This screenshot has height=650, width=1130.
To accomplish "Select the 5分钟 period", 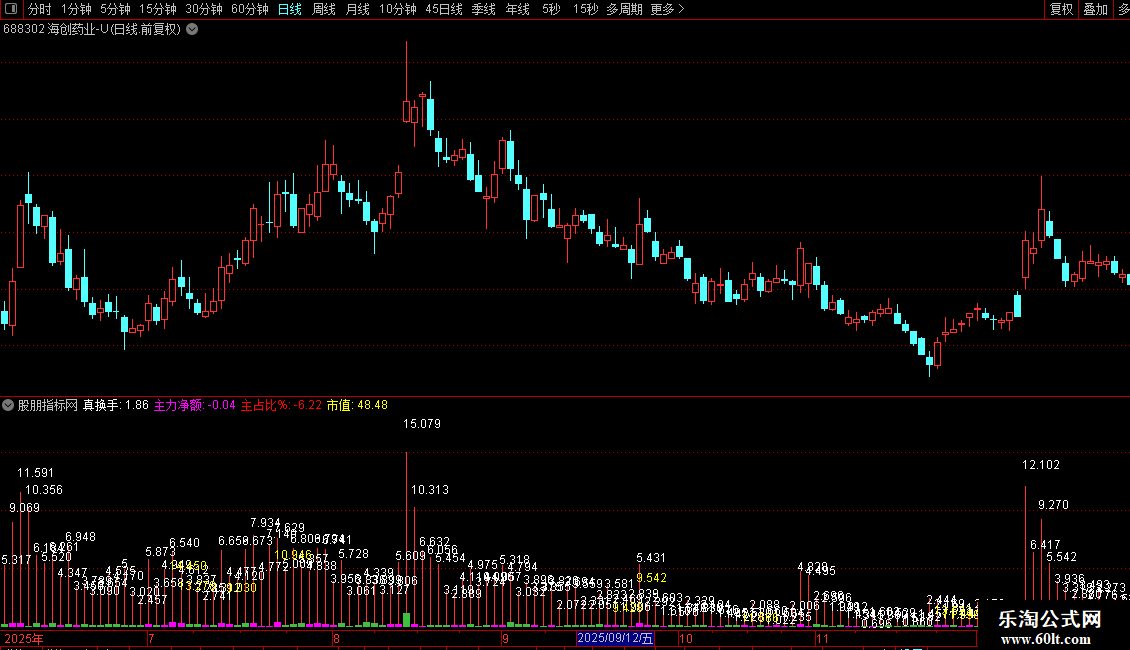I will [115, 9].
